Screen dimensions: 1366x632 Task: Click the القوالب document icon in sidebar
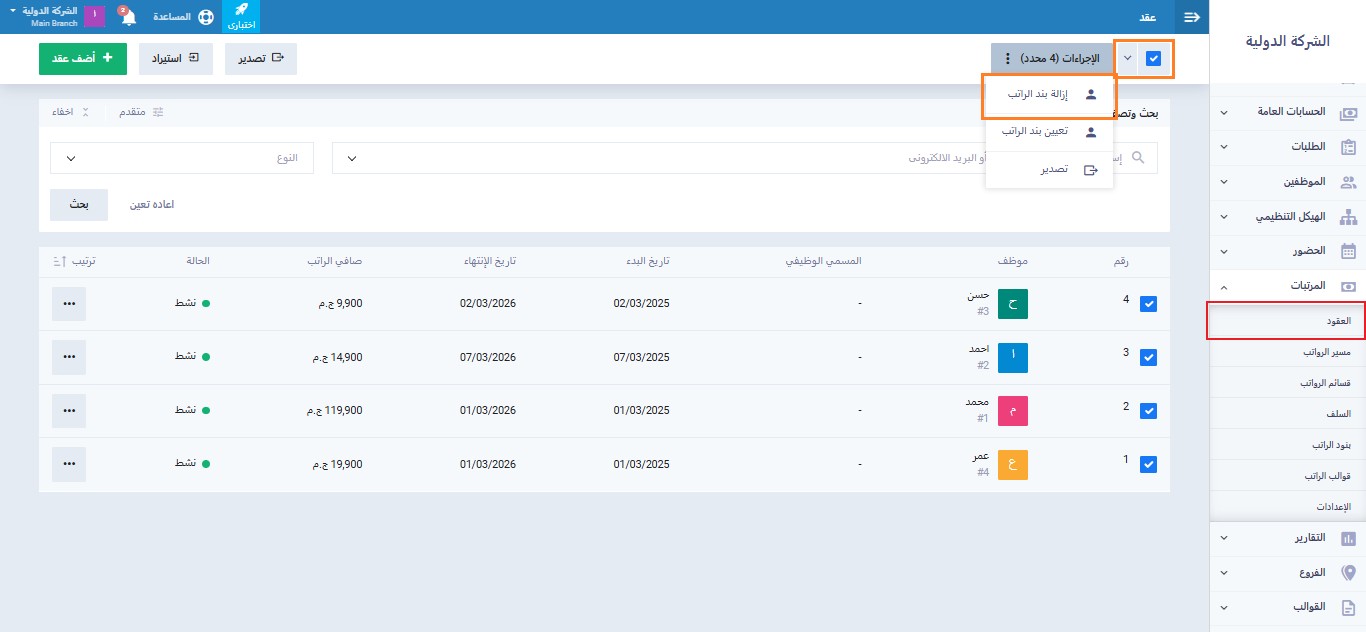pyautogui.click(x=1348, y=607)
